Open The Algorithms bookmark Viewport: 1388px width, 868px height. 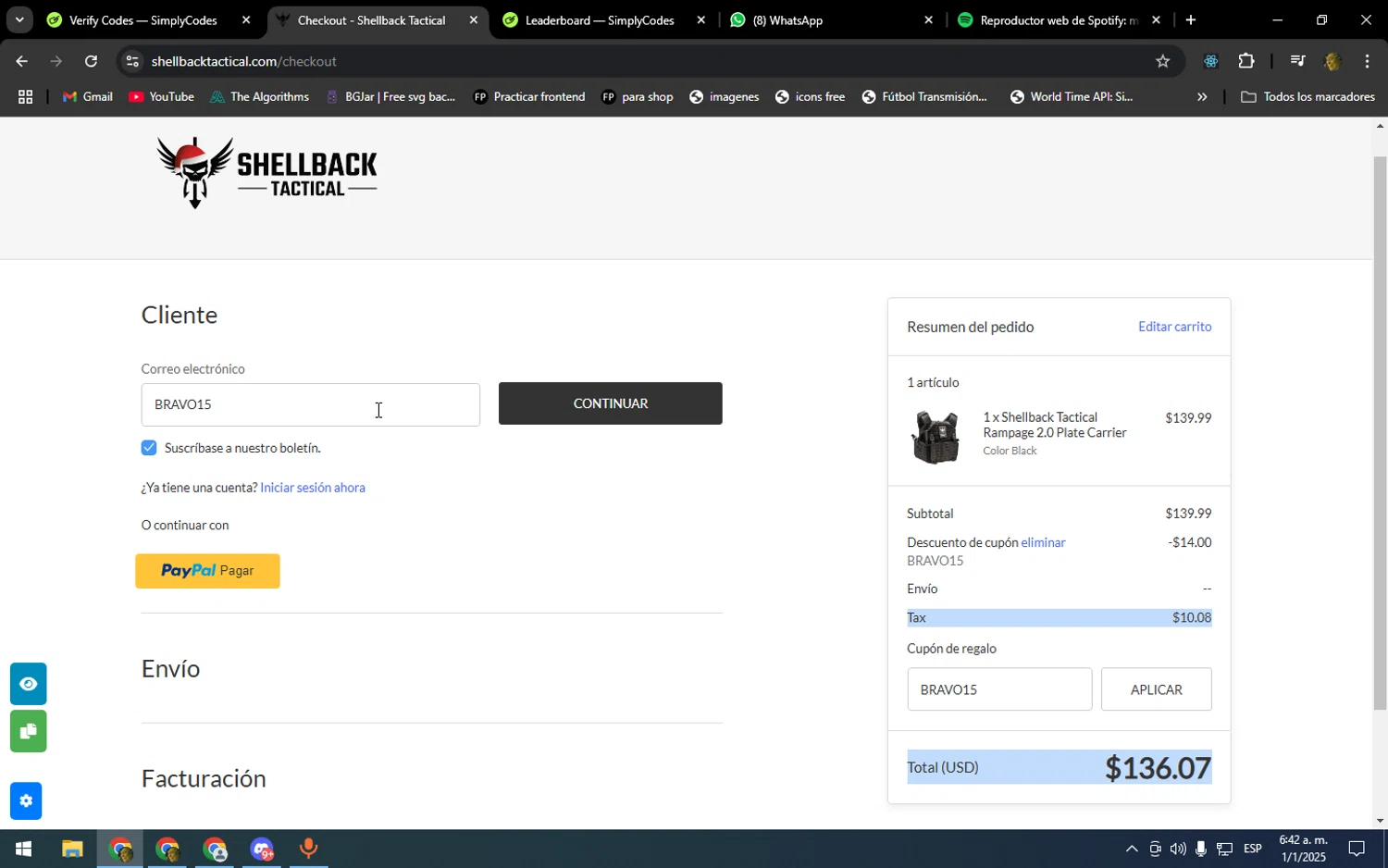click(259, 96)
